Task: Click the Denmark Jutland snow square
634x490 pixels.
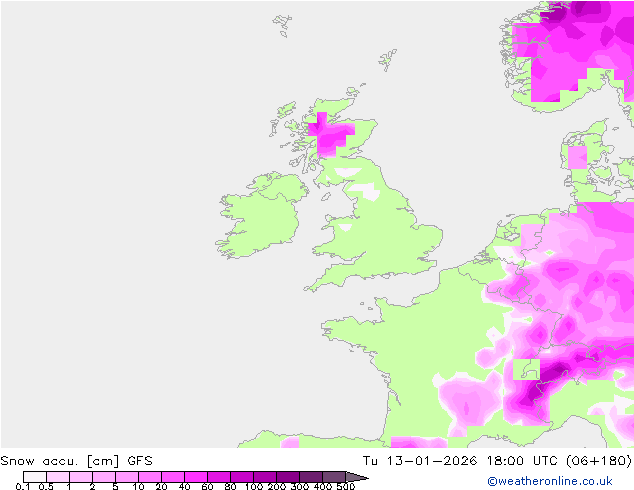Action: click(577, 157)
